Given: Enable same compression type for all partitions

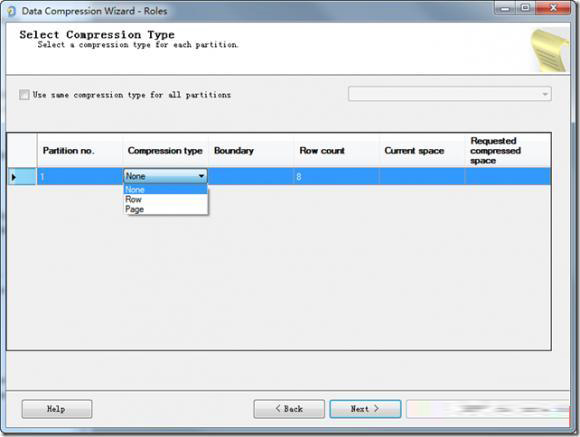Looking at the screenshot, I should (x=24, y=95).
